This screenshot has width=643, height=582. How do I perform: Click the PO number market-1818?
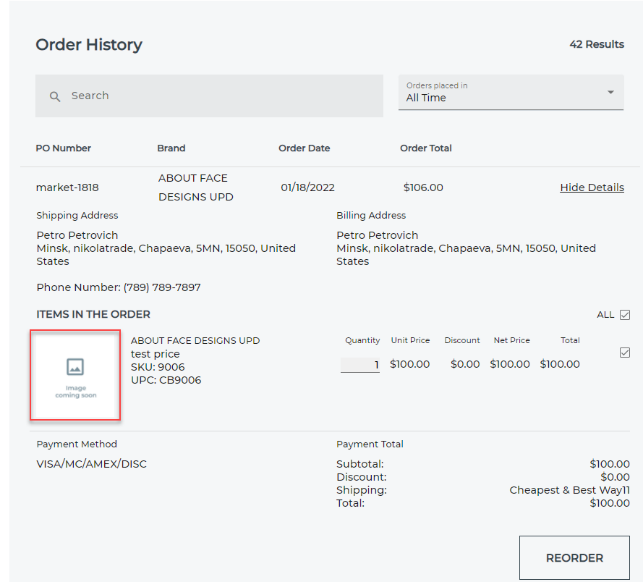[x=67, y=187]
